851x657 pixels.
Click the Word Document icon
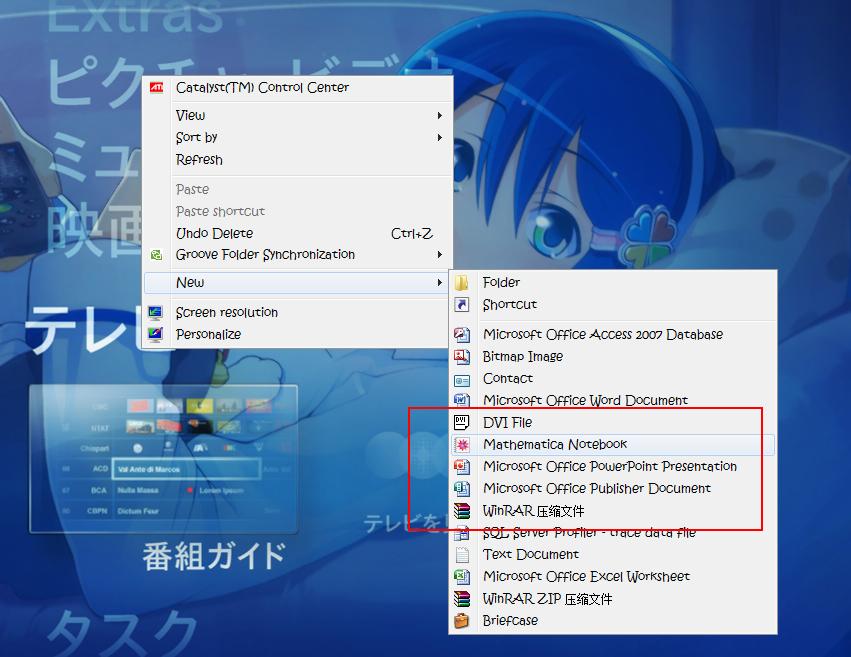[461, 400]
